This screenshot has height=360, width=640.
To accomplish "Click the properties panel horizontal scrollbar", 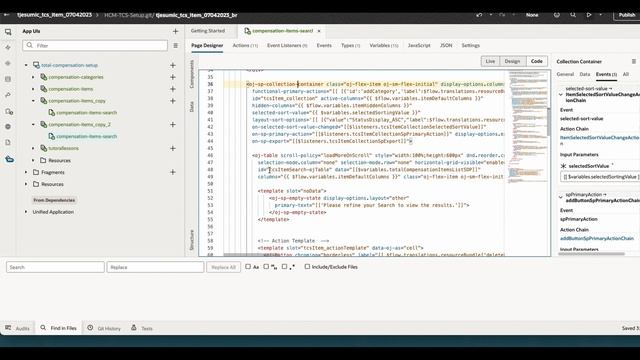I will [591, 253].
